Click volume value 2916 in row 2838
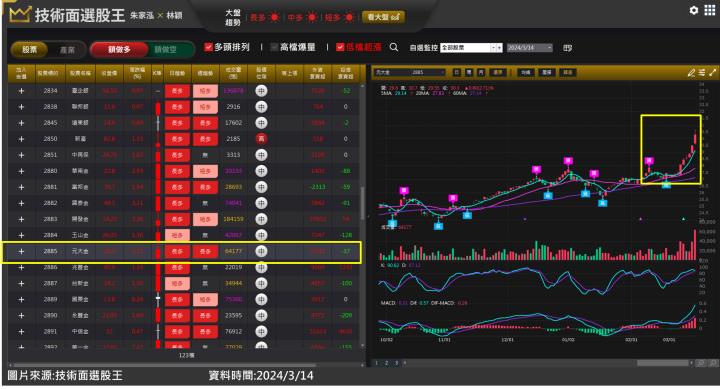 coord(233,107)
